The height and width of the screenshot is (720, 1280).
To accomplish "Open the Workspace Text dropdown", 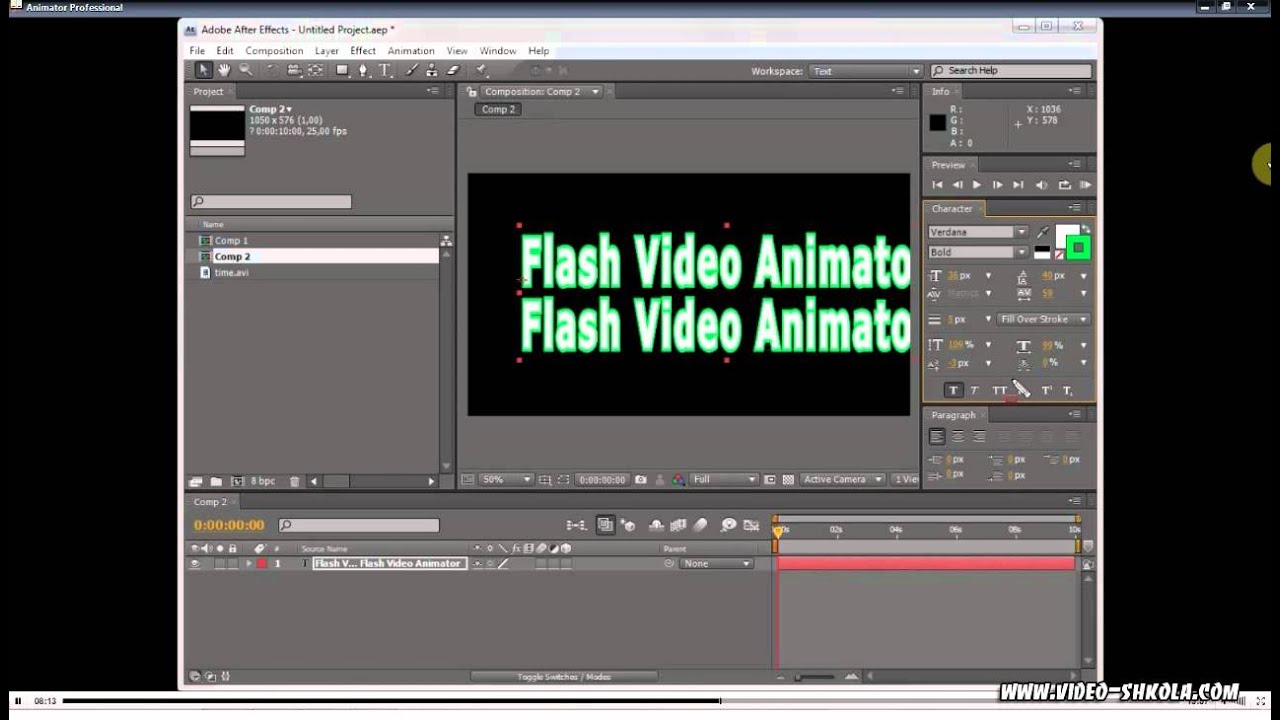I will tap(865, 71).
